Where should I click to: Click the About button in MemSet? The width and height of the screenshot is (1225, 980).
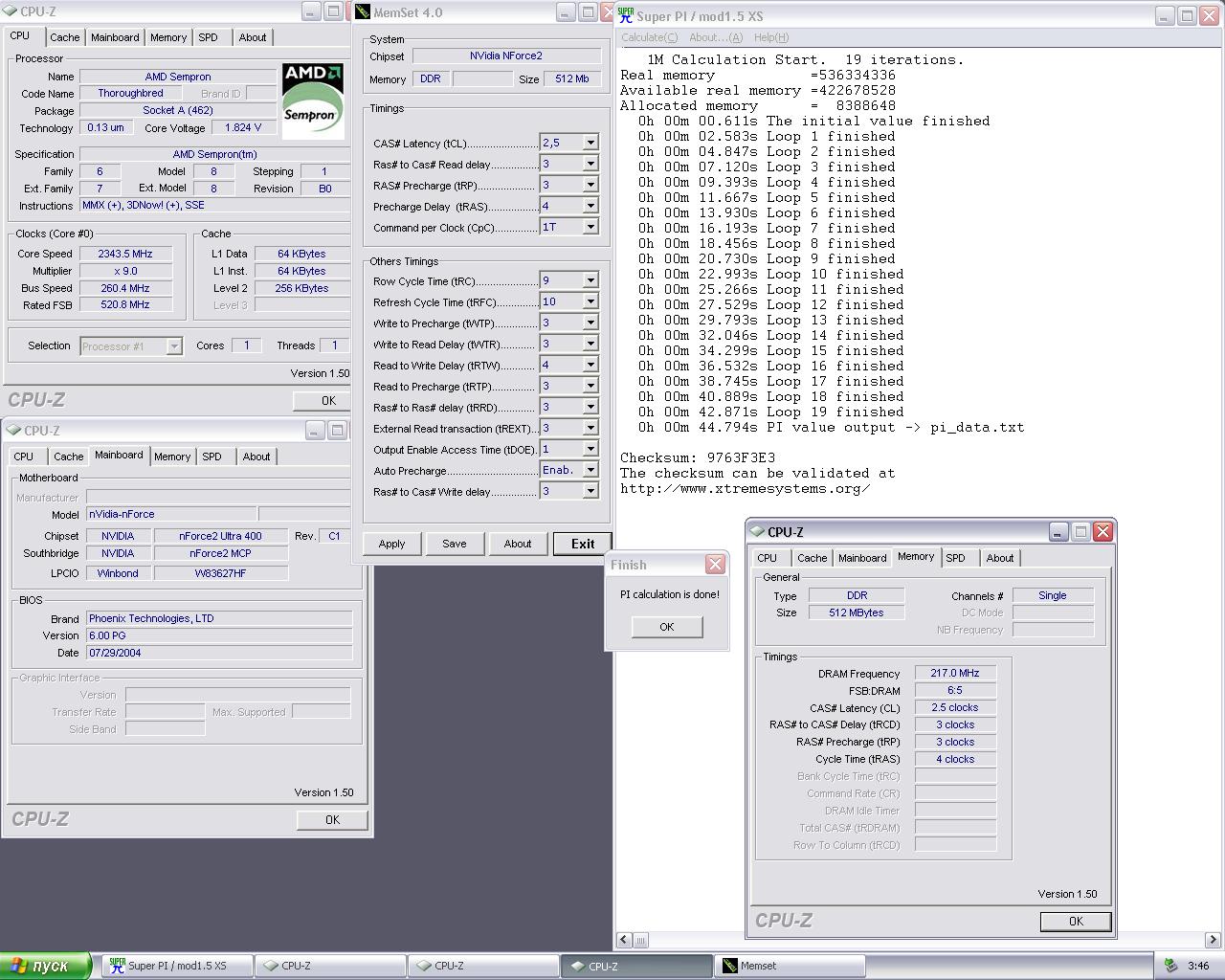(518, 544)
